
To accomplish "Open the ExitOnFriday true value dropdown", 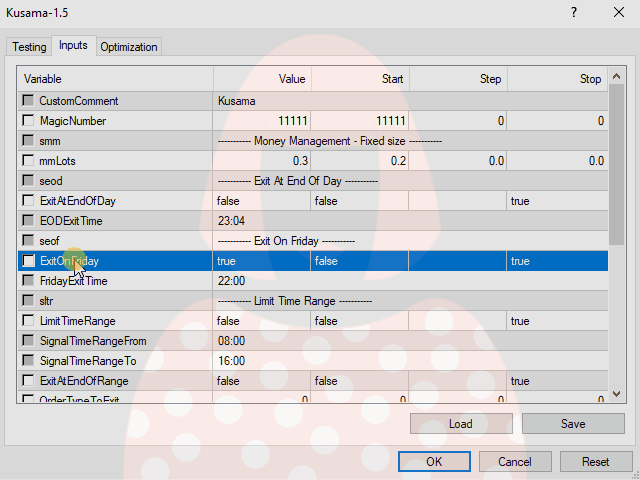I will pos(262,261).
